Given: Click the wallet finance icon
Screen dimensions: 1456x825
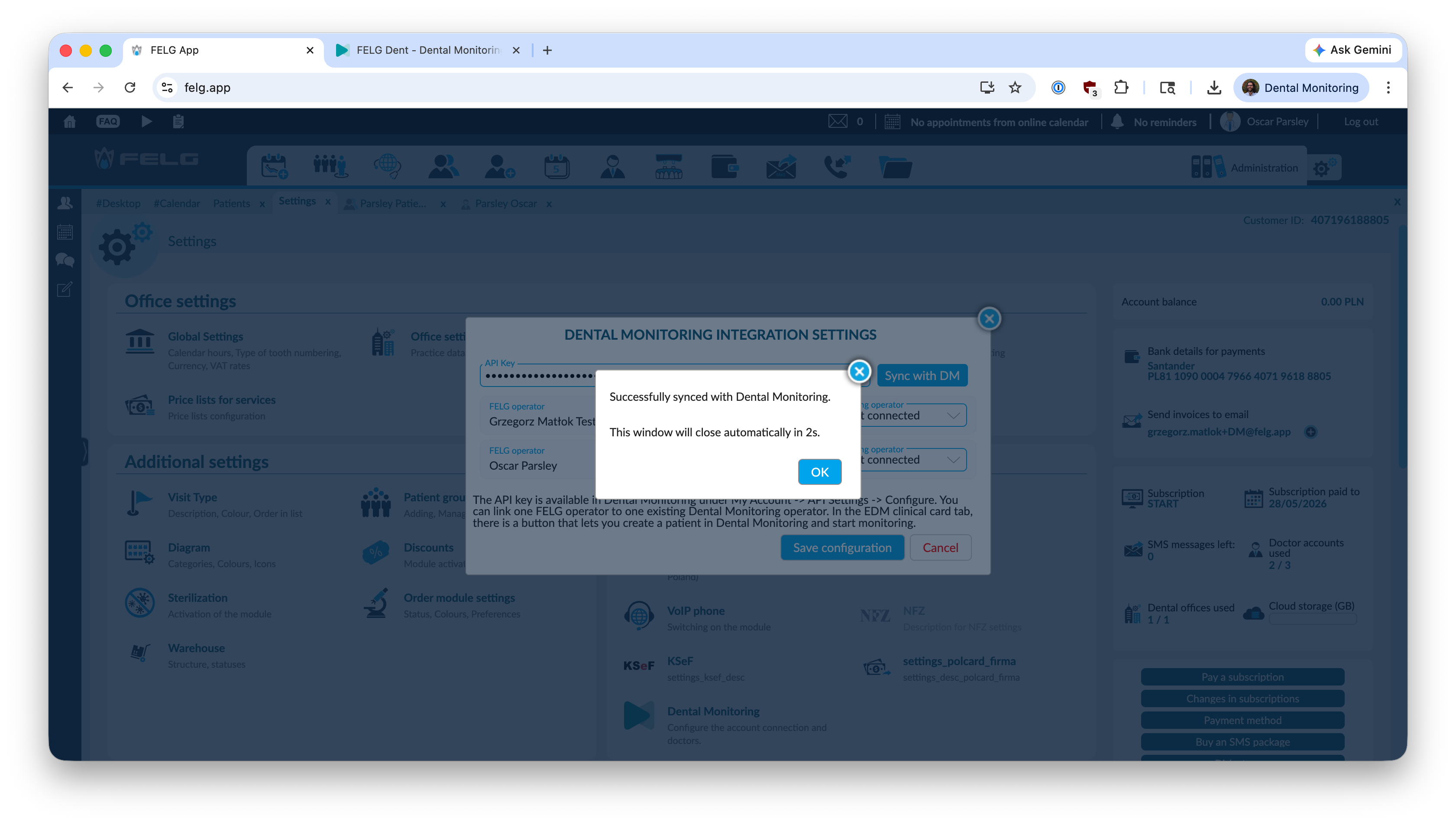Looking at the screenshot, I should pyautogui.click(x=725, y=166).
